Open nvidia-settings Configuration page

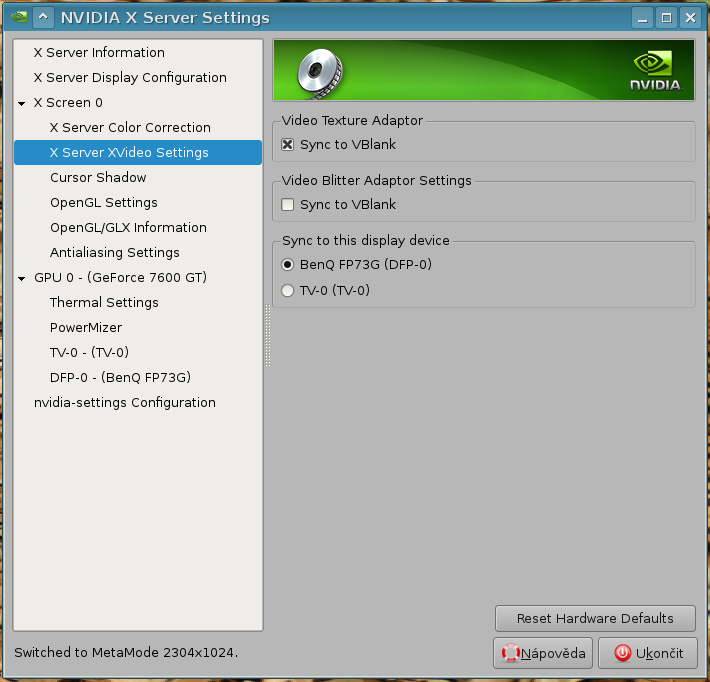[125, 402]
